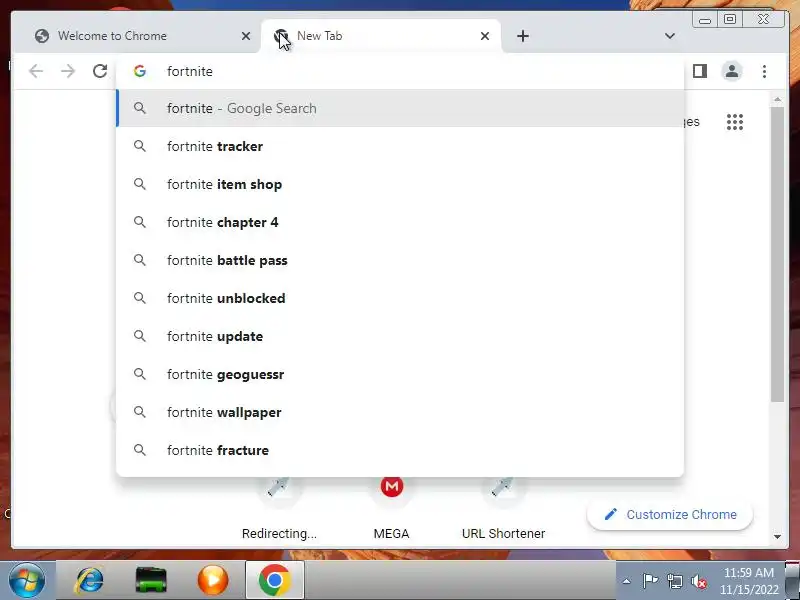Pick the fortnite wallpaper suggestion
The height and width of the screenshot is (600, 800).
click(400, 412)
